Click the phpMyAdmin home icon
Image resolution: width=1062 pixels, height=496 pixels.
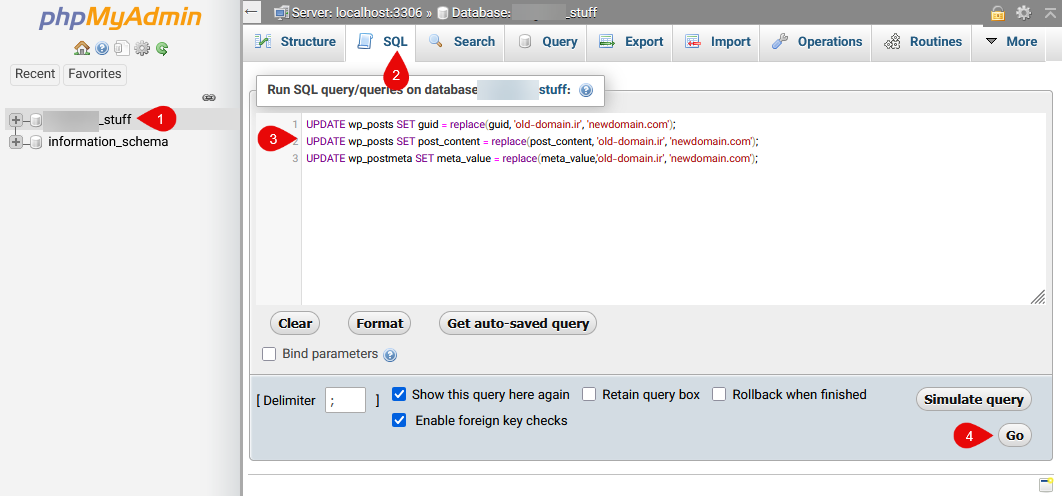82,48
